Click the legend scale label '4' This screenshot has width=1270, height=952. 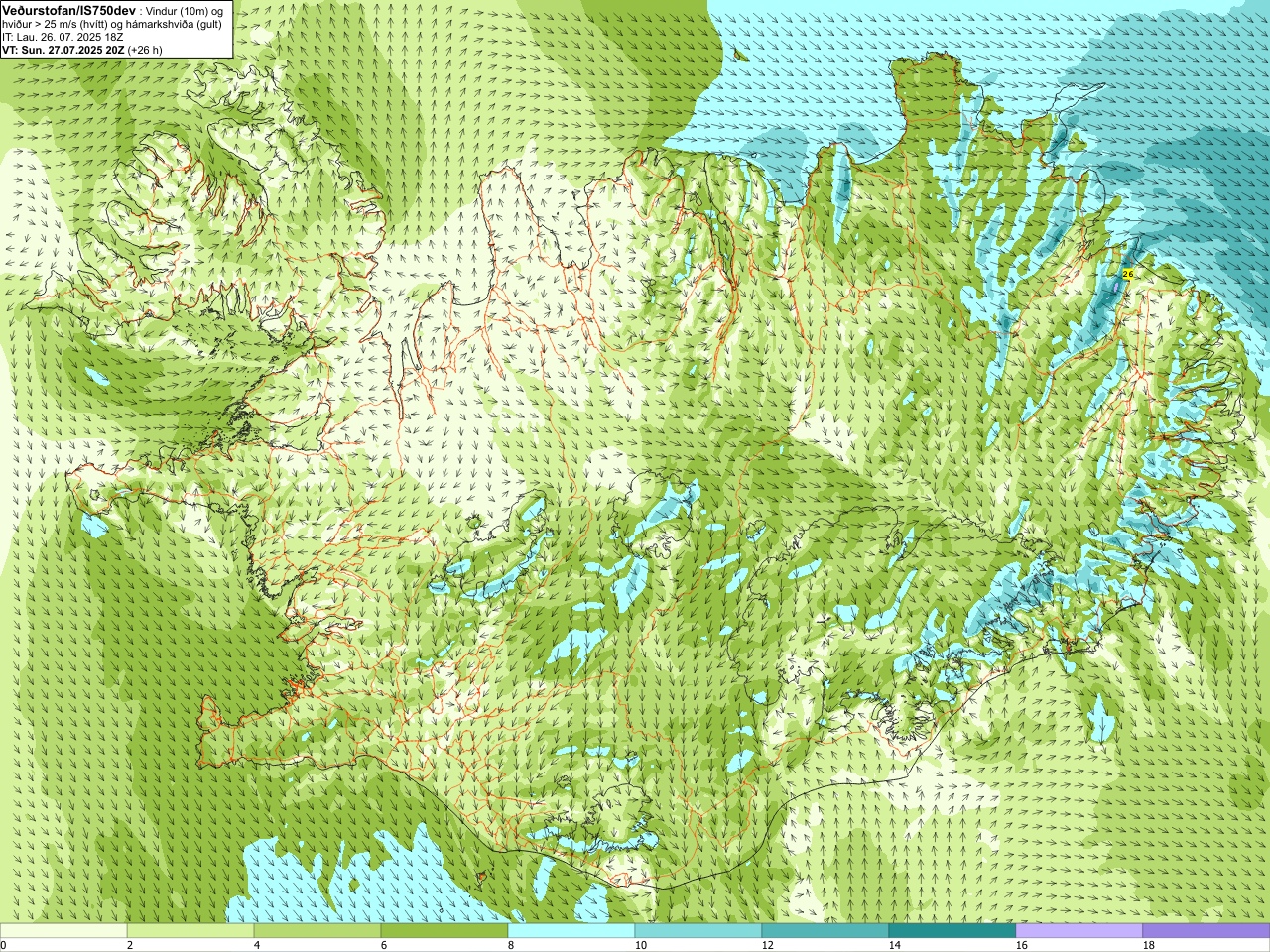click(257, 945)
